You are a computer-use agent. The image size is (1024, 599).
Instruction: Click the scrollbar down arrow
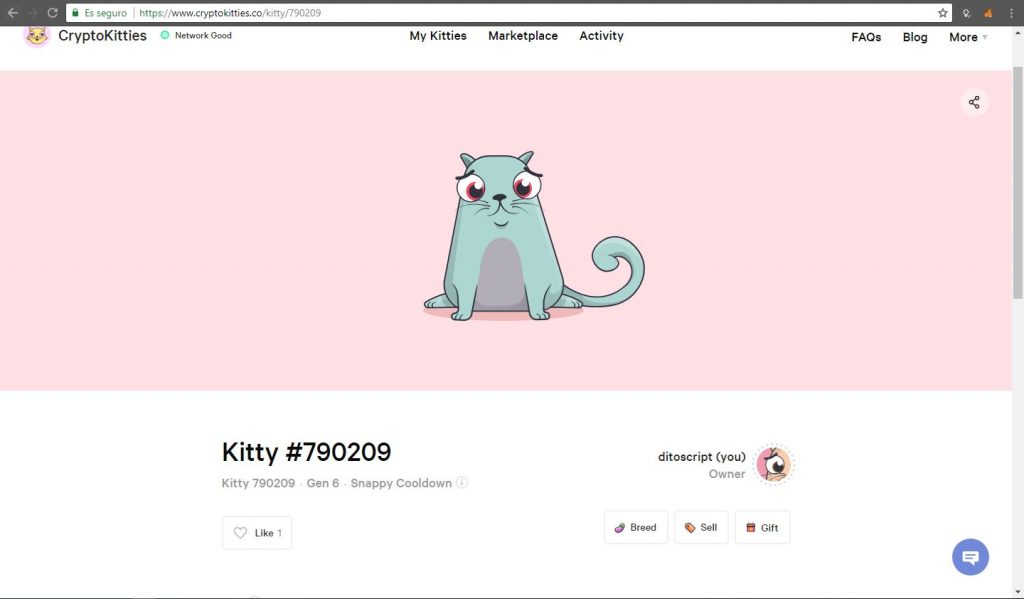tap(1017, 592)
